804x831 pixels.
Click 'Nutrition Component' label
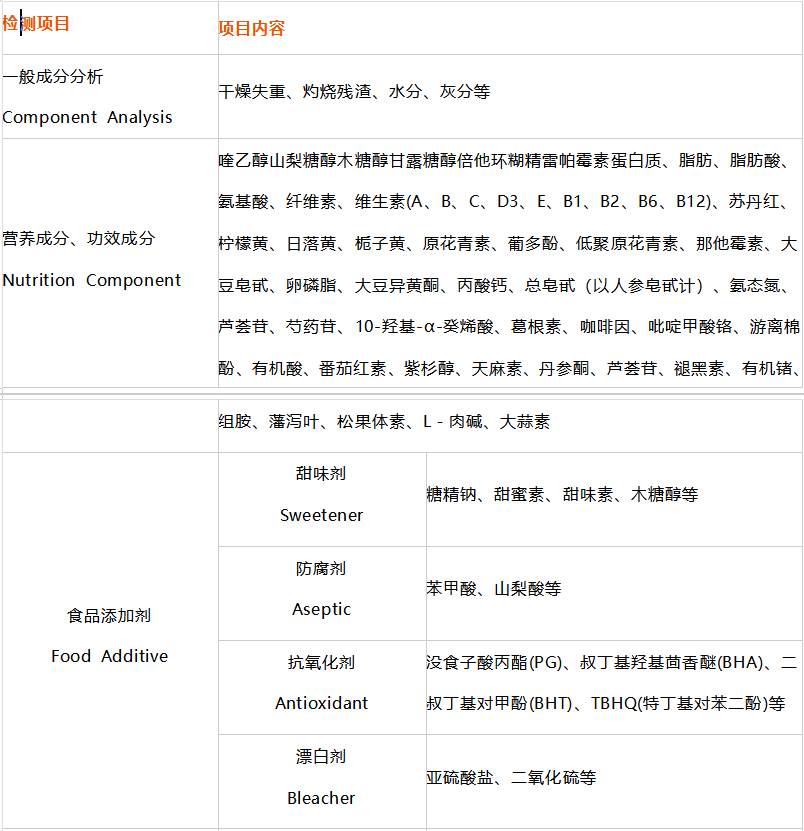[x=92, y=280]
